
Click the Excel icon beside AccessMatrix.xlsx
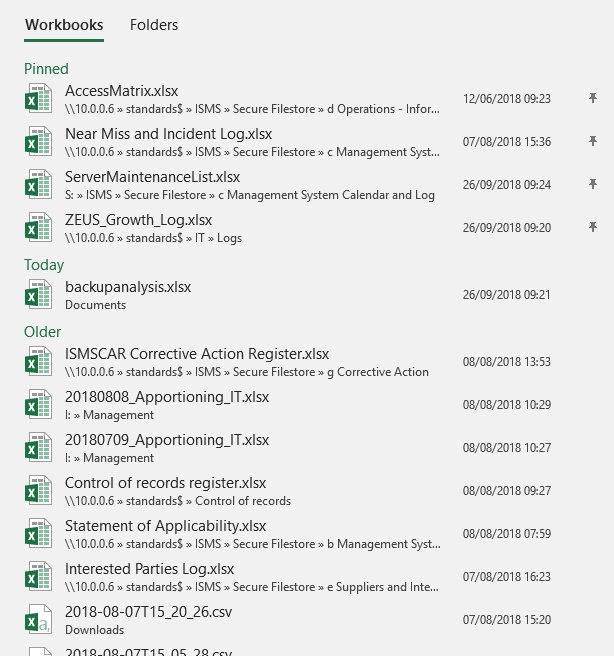point(38,100)
